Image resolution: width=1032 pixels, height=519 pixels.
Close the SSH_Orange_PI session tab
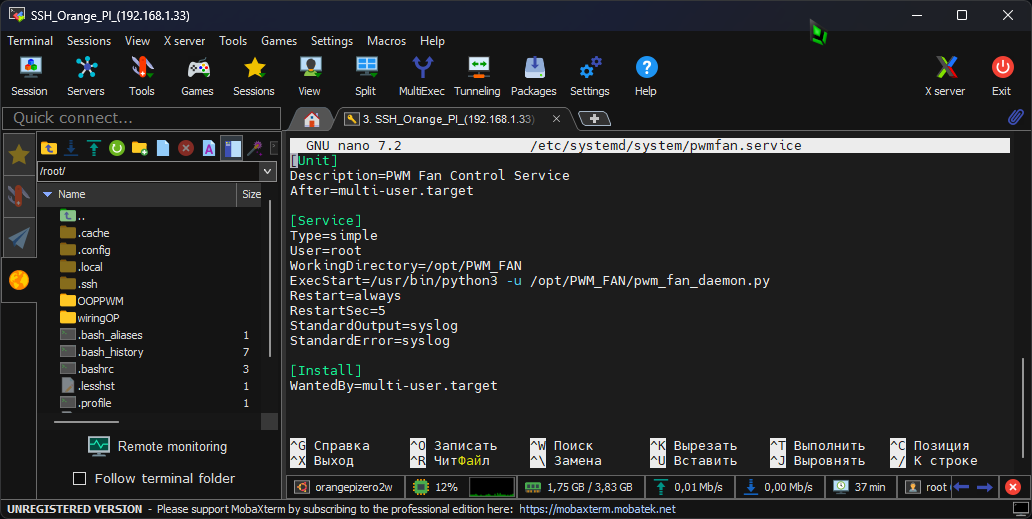(x=556, y=119)
